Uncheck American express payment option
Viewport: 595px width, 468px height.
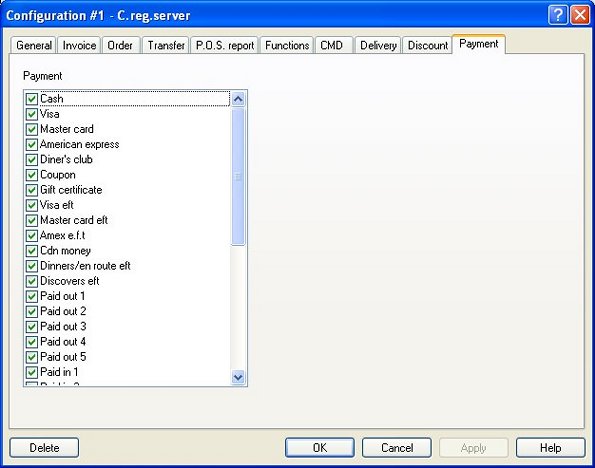coord(31,145)
